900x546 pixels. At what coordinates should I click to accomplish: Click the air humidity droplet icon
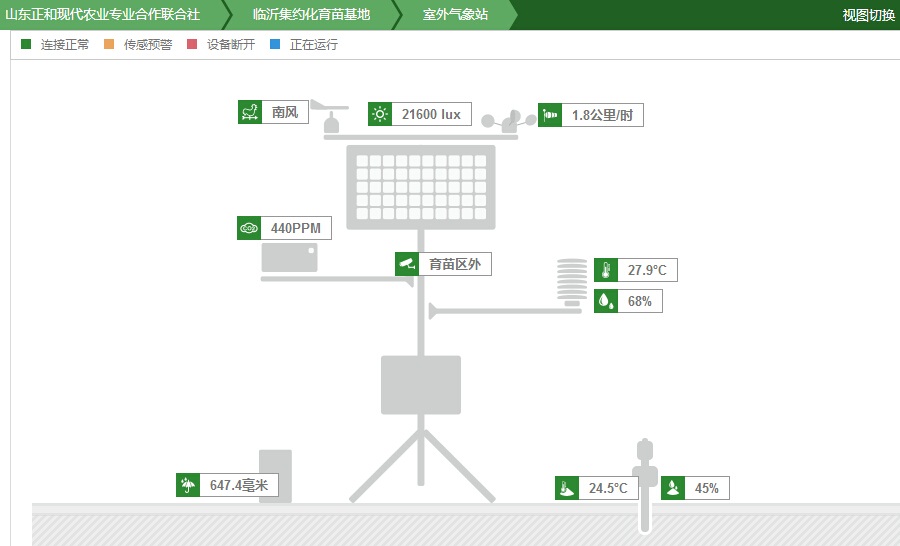tap(606, 301)
